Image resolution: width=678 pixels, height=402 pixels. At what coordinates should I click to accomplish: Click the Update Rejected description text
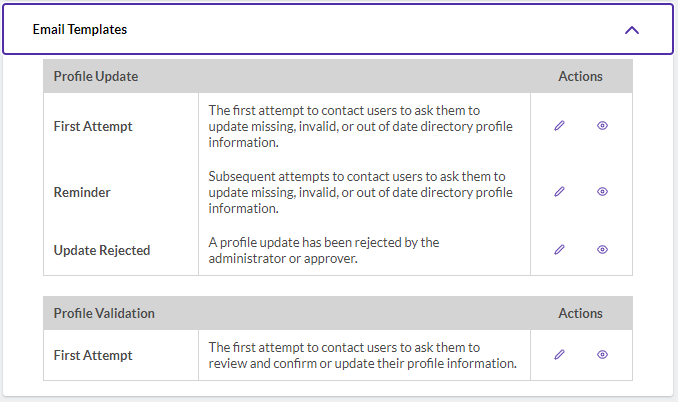(x=323, y=250)
